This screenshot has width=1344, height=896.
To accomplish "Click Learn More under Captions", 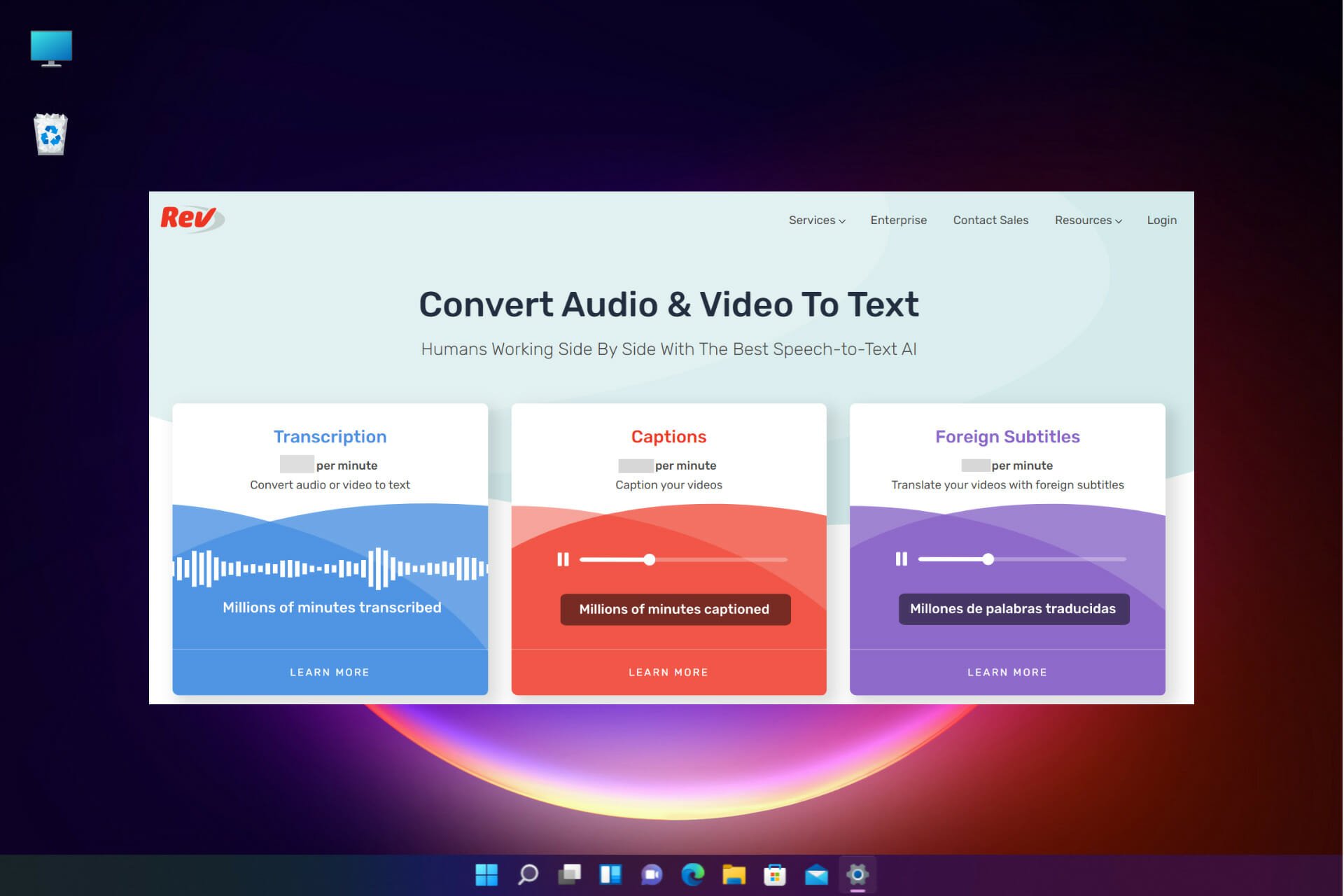I will click(668, 672).
